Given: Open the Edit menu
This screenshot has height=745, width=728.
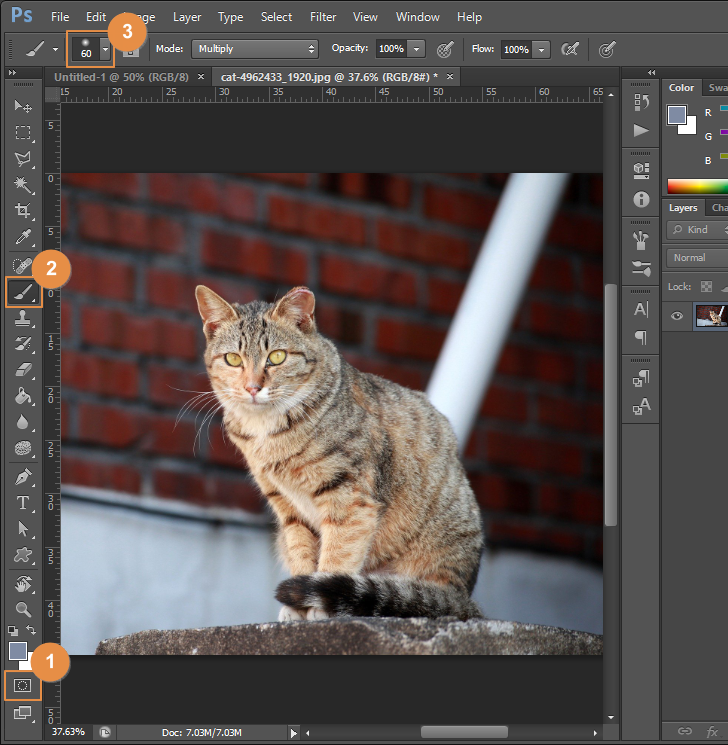Looking at the screenshot, I should tap(96, 17).
